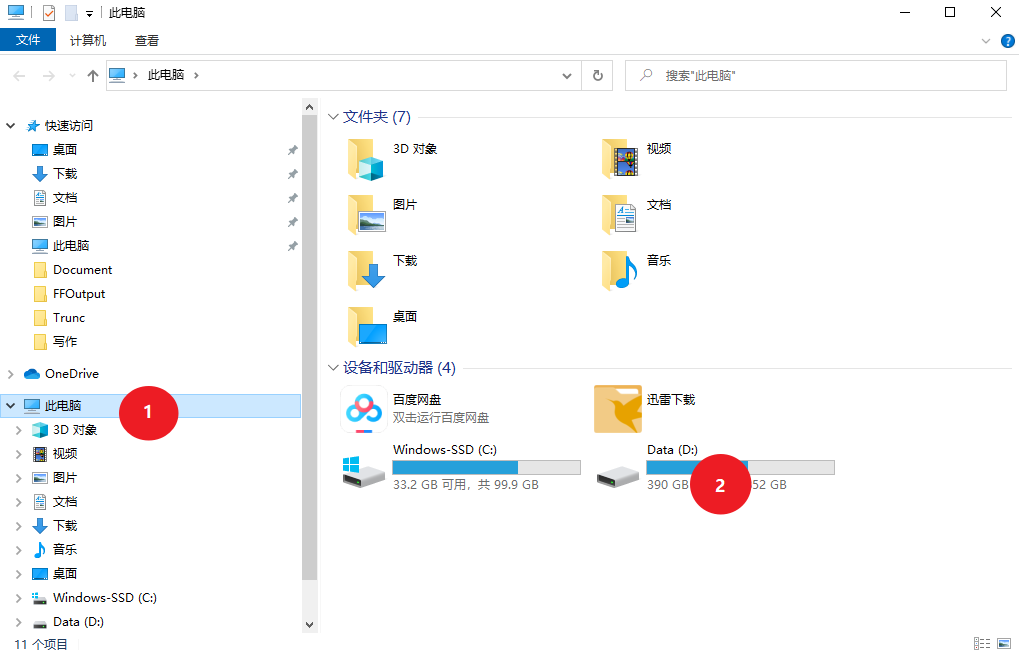Expand the ribbon chevron
The width and height of the screenshot is (1019, 656).
point(986,41)
